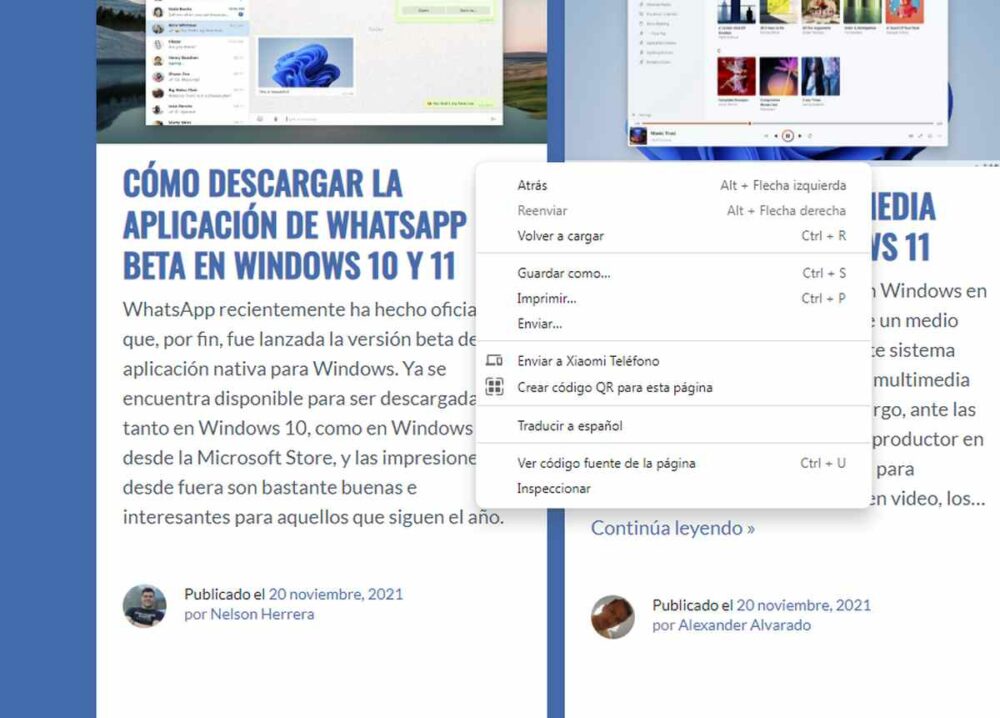Choose Volver a cargar menu entry

coord(673,236)
